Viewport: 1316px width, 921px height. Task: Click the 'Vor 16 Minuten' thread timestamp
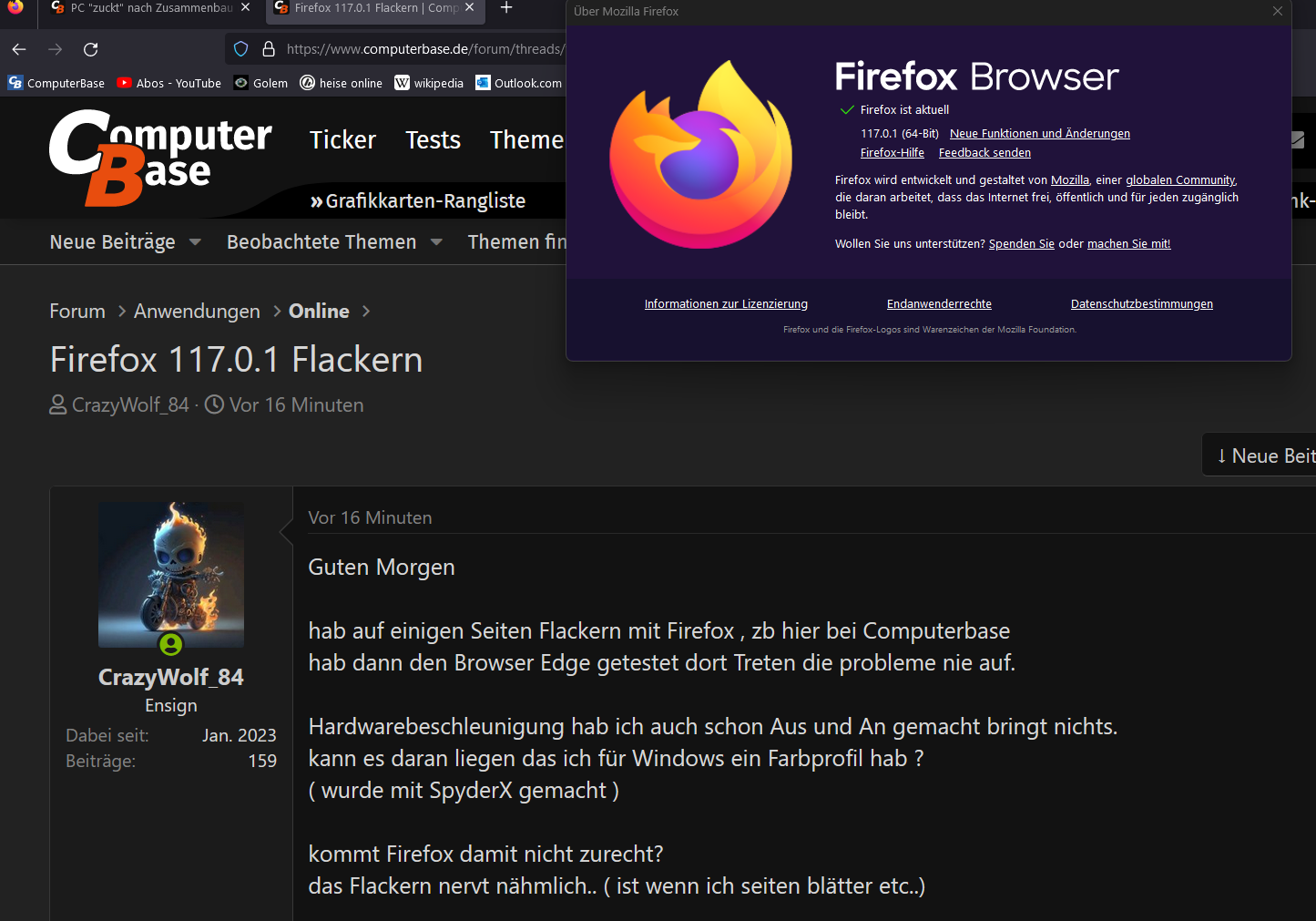[296, 404]
